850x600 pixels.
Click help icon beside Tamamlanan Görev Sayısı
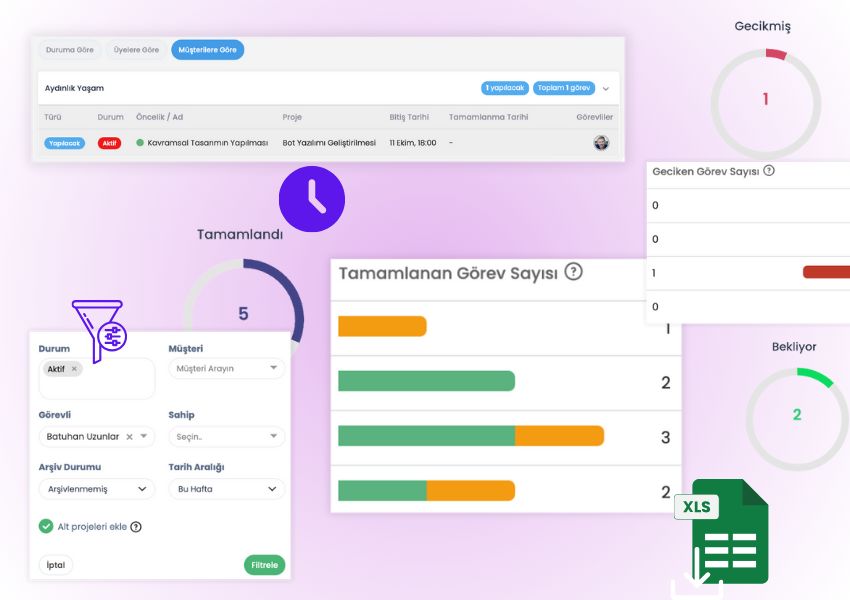coord(573,272)
